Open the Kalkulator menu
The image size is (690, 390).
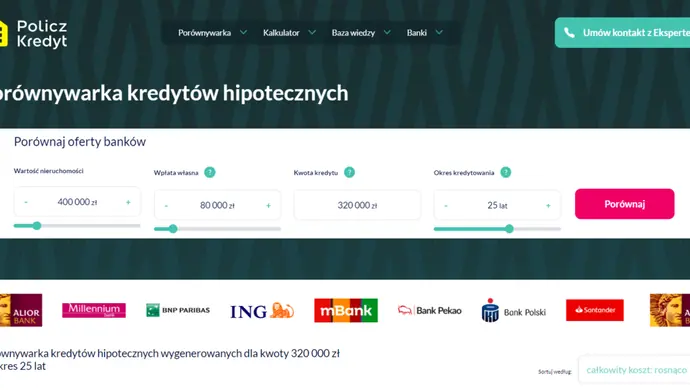pos(281,33)
